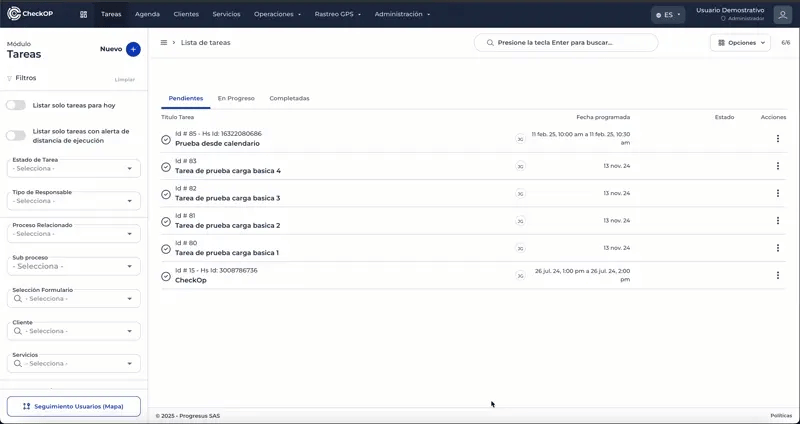Click the hamburger menu icon beside breadcrumb
Viewport: 800px width, 424px height.
pyautogui.click(x=164, y=43)
